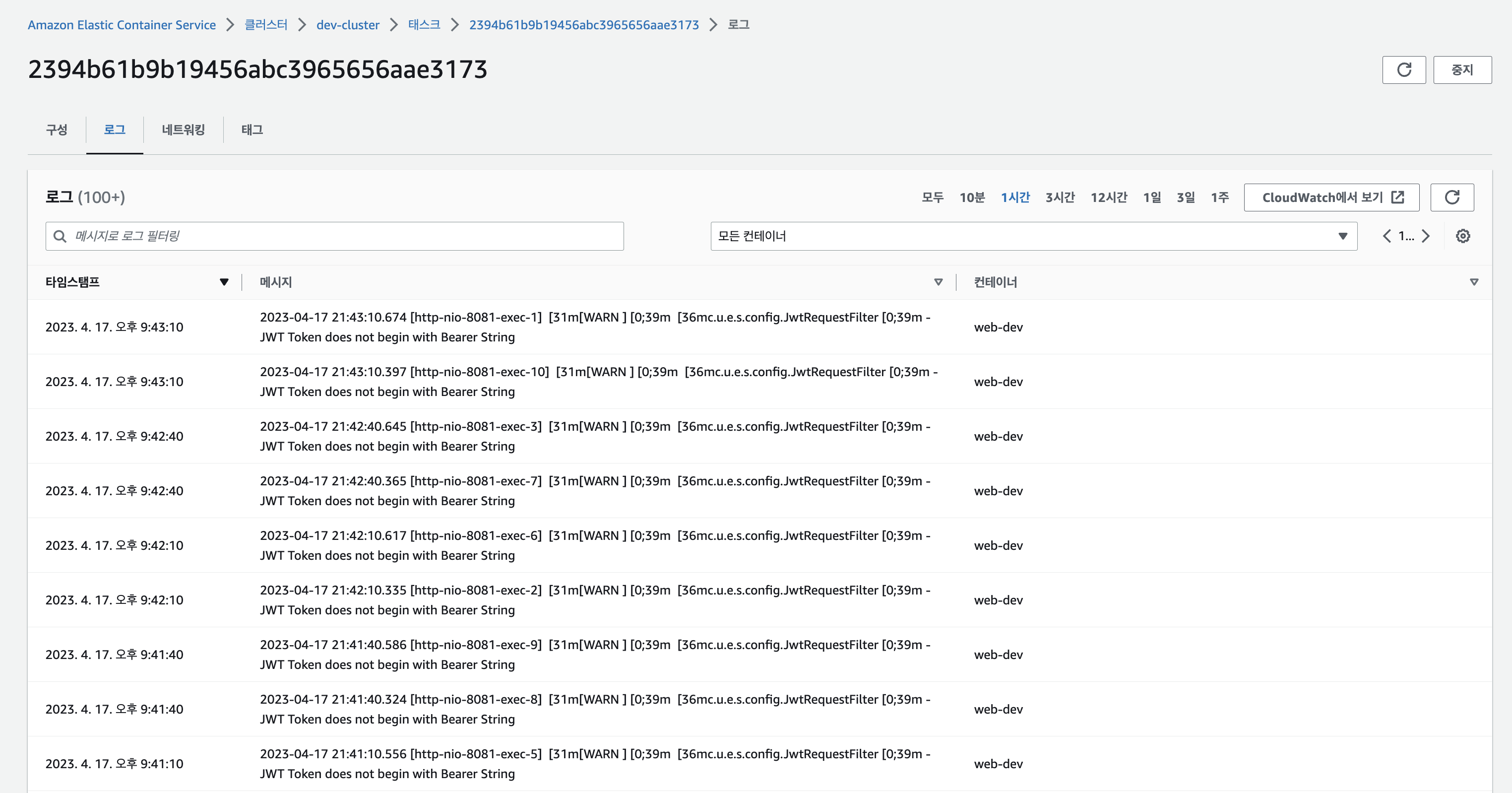This screenshot has width=1512, height=793.
Task: Switch to the 네트워킹 tab
Action: (183, 130)
